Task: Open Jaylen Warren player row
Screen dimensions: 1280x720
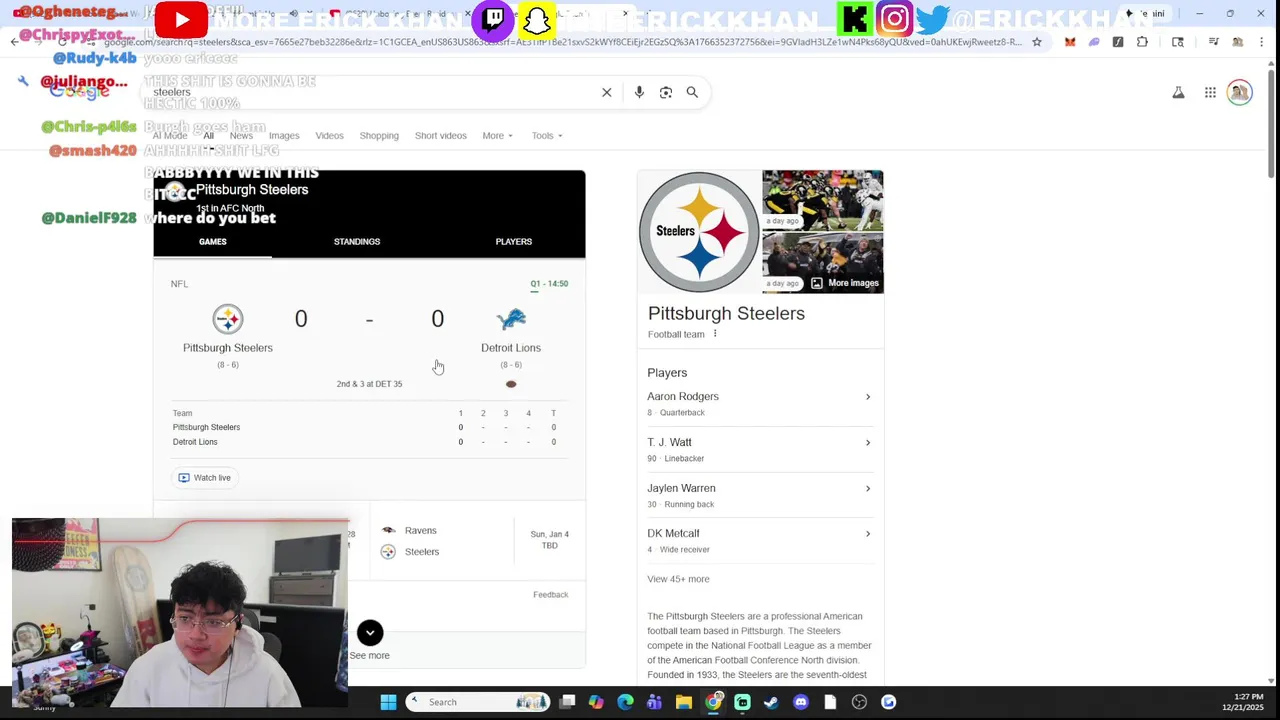Action: coord(759,496)
